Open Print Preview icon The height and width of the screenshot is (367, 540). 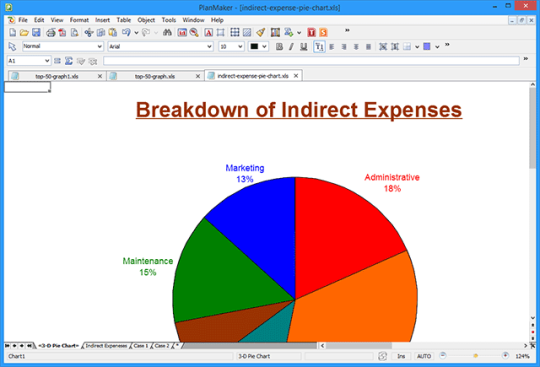[x=74, y=32]
